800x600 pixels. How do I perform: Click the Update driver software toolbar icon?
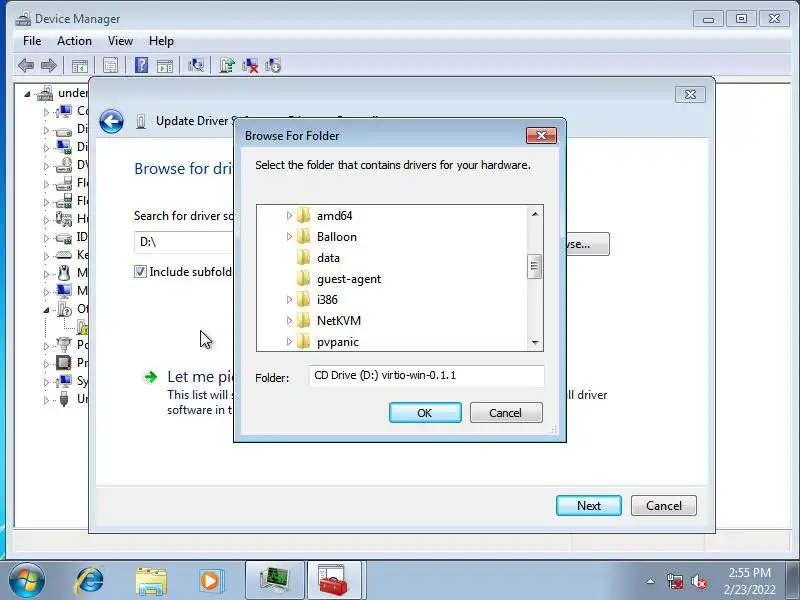point(227,65)
